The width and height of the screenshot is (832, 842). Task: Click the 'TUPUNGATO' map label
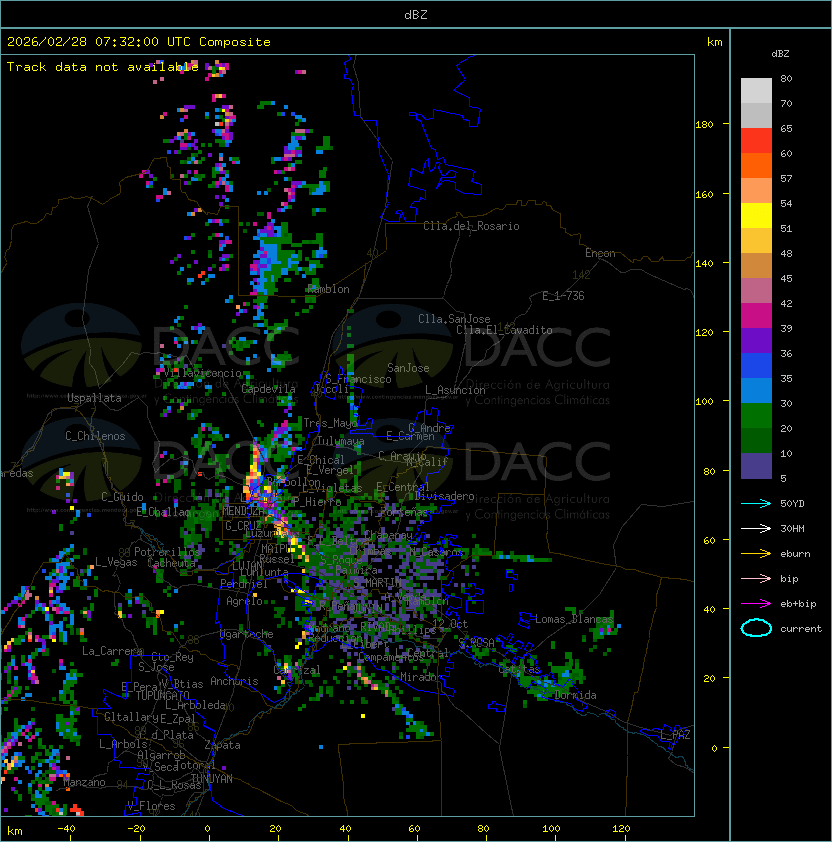[x=162, y=696]
